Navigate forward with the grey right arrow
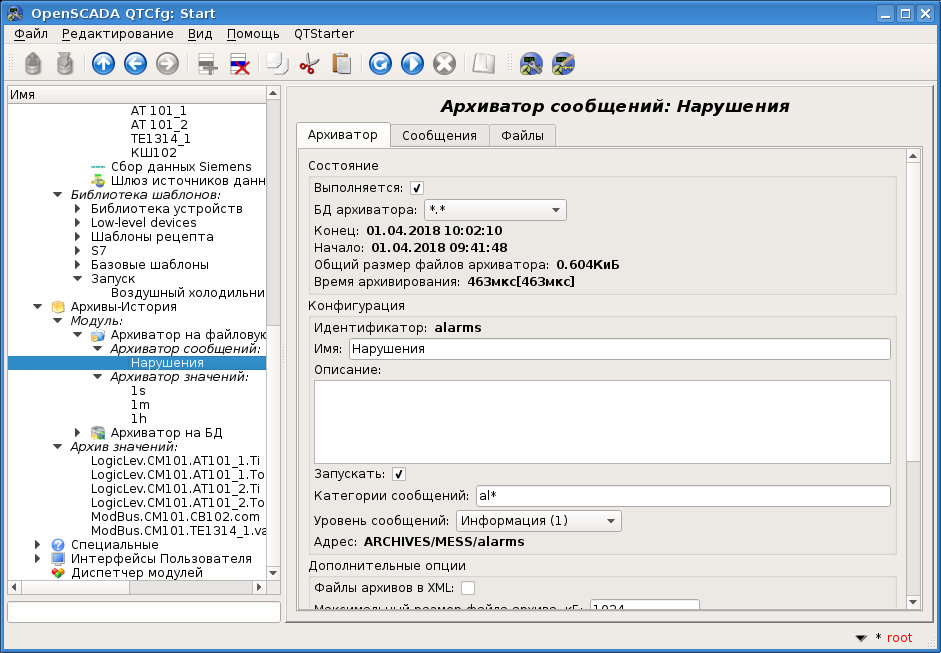The height and width of the screenshot is (653, 941). coord(167,63)
